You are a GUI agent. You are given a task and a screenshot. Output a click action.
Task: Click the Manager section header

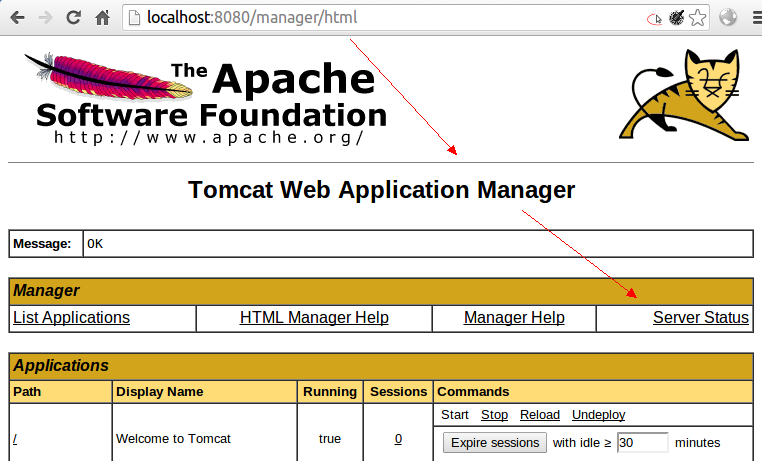coord(381,291)
